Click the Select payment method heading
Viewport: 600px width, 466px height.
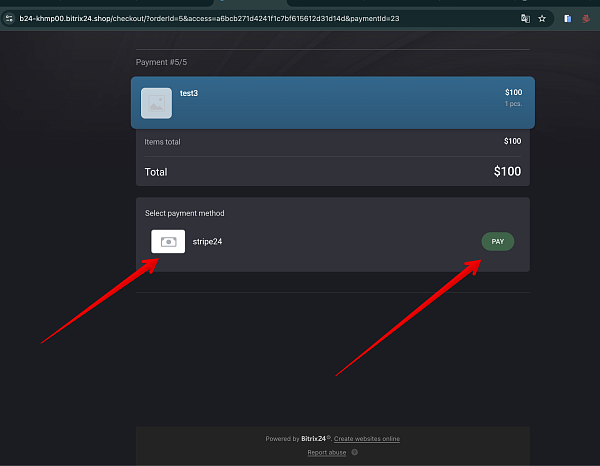[184, 213]
